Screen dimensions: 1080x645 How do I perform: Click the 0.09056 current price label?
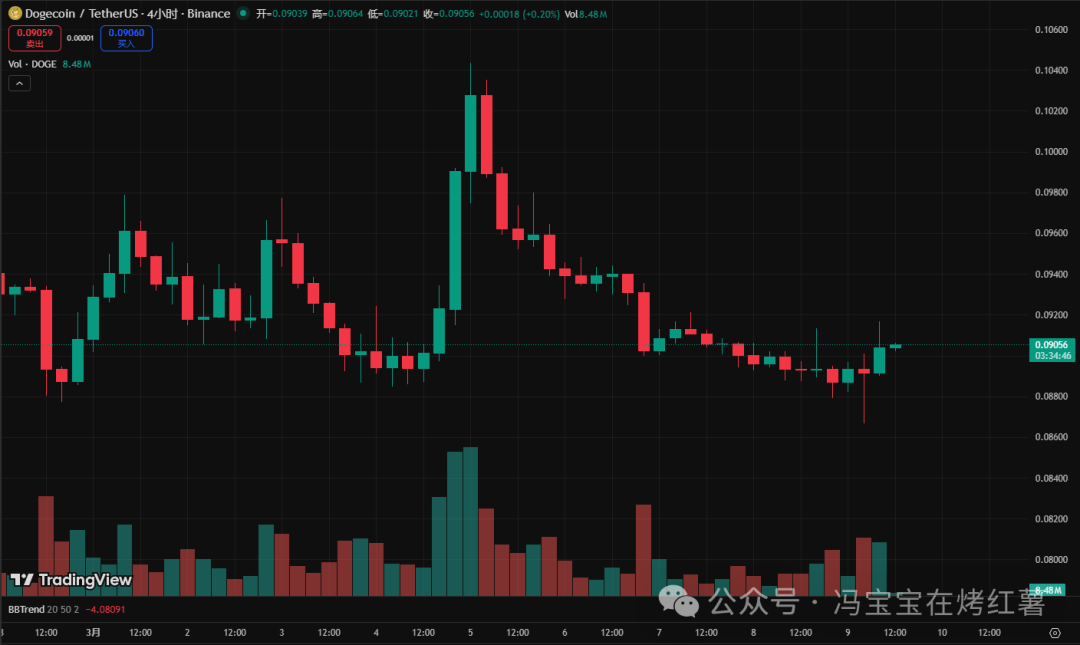click(1052, 343)
